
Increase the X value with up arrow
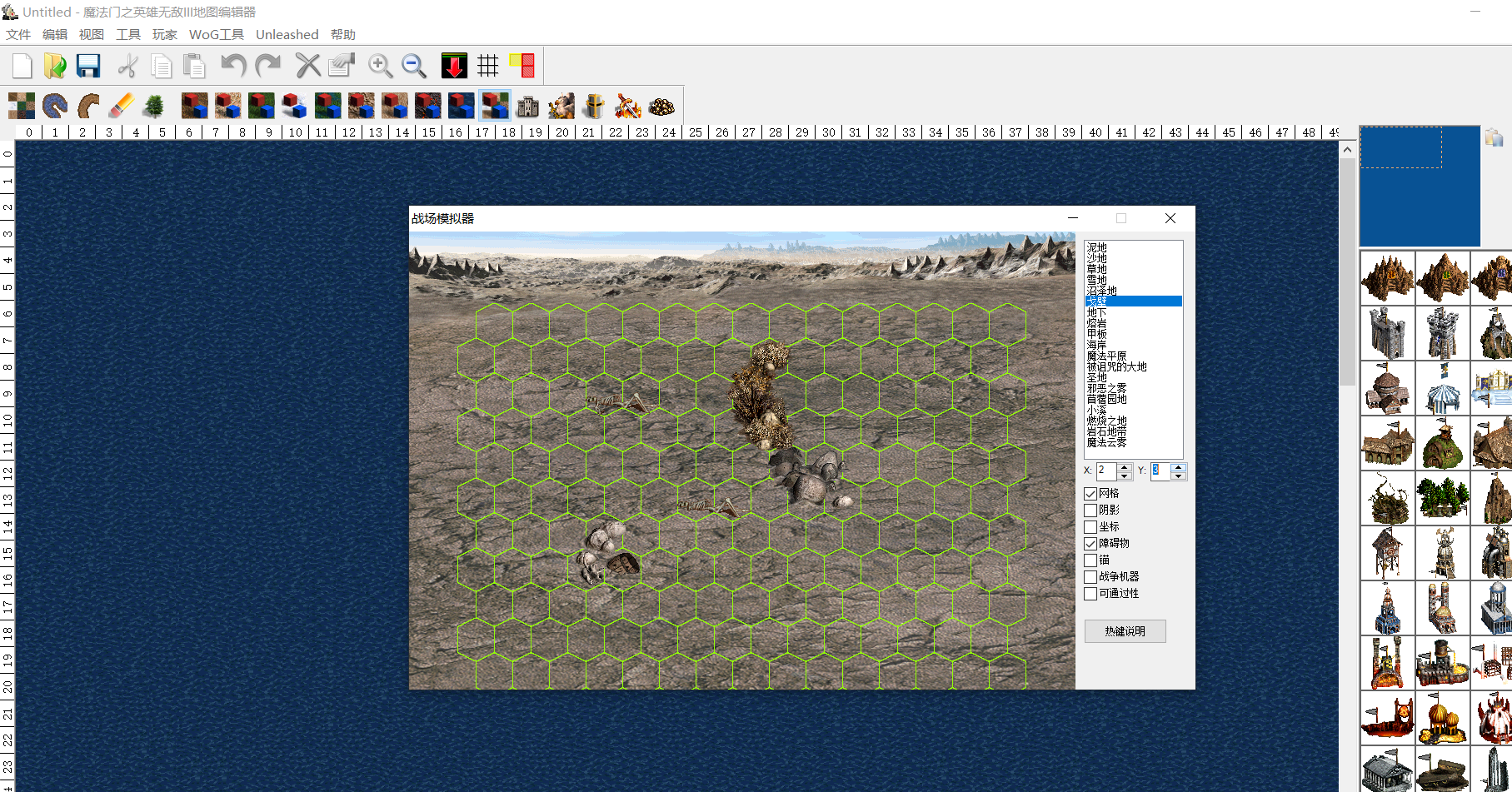pyautogui.click(x=1125, y=467)
